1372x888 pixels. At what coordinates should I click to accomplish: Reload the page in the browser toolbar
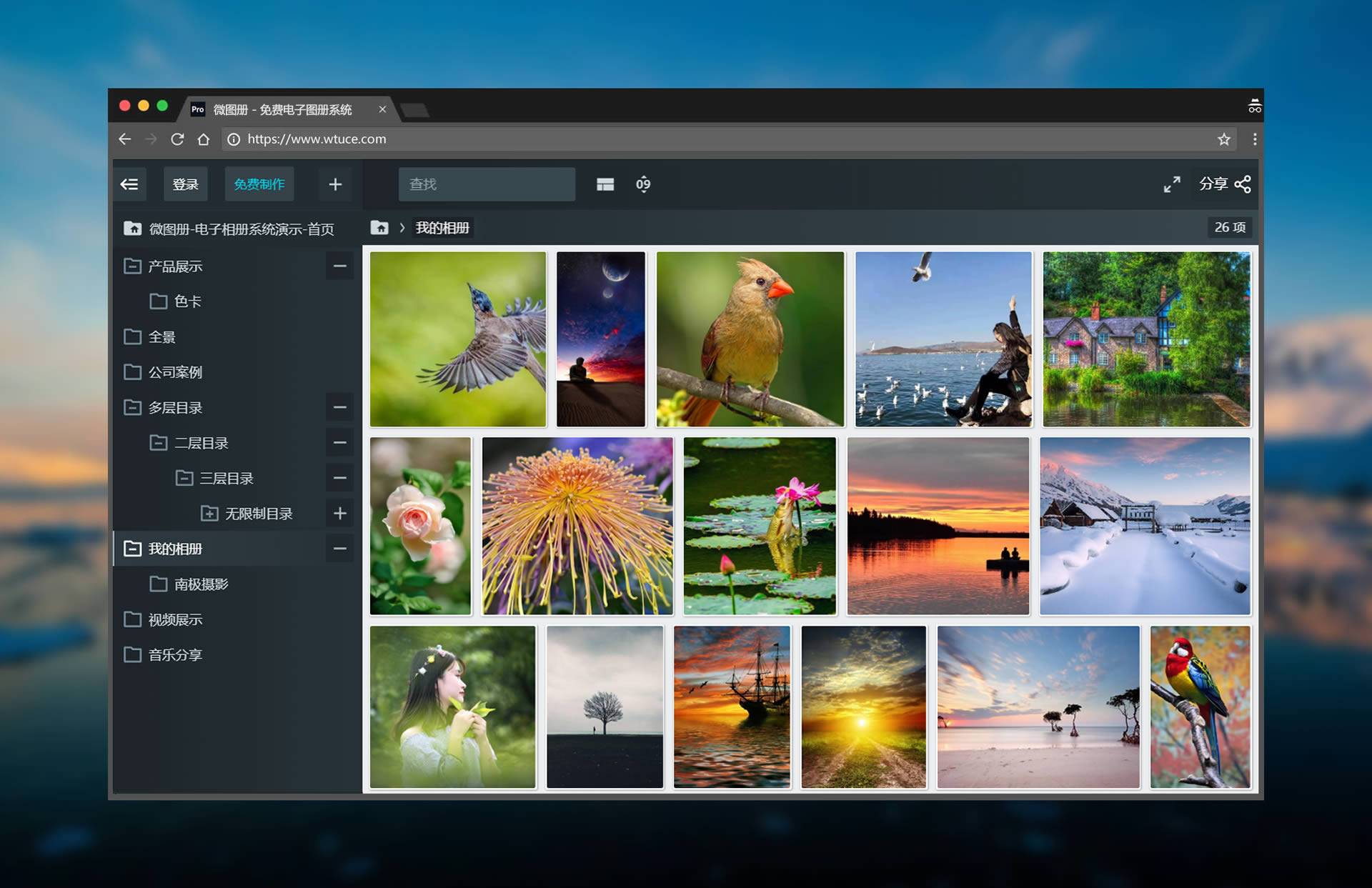(x=177, y=139)
